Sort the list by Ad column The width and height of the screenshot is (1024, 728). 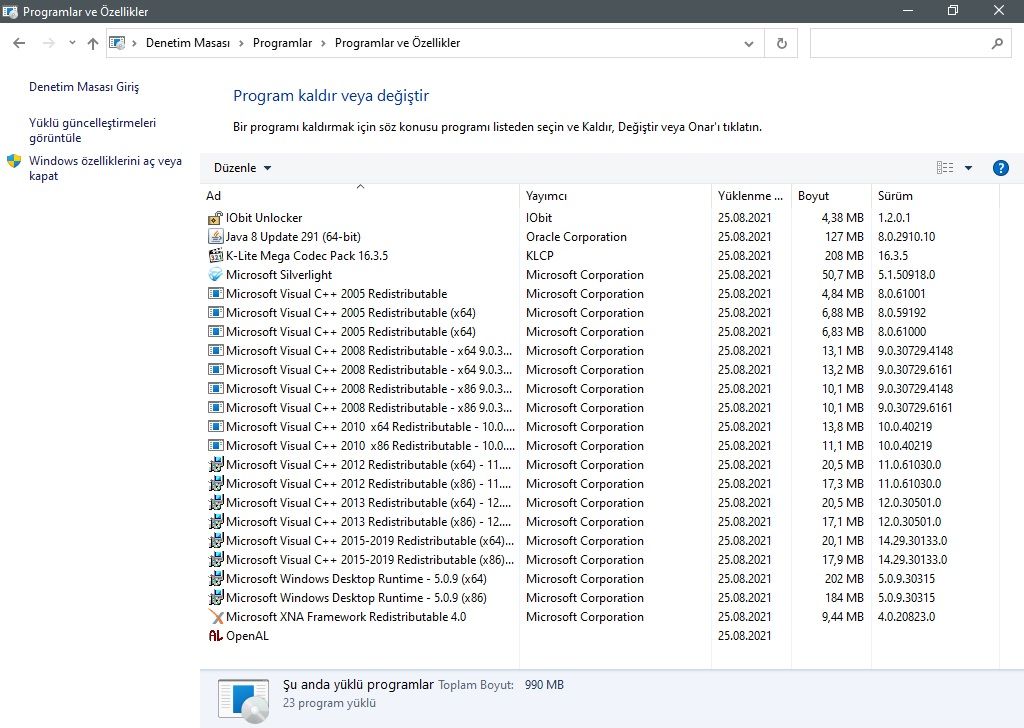(360, 196)
